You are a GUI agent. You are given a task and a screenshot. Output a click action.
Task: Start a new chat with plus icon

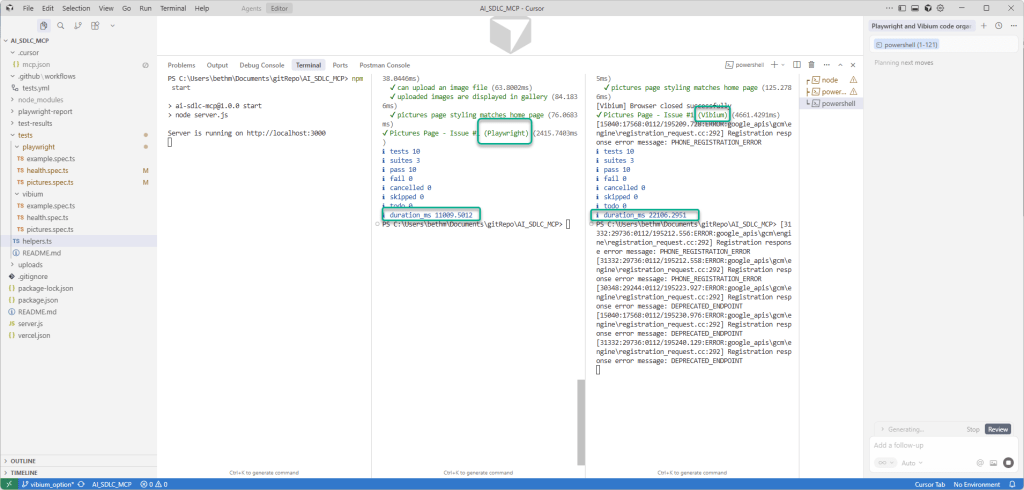pos(984,25)
